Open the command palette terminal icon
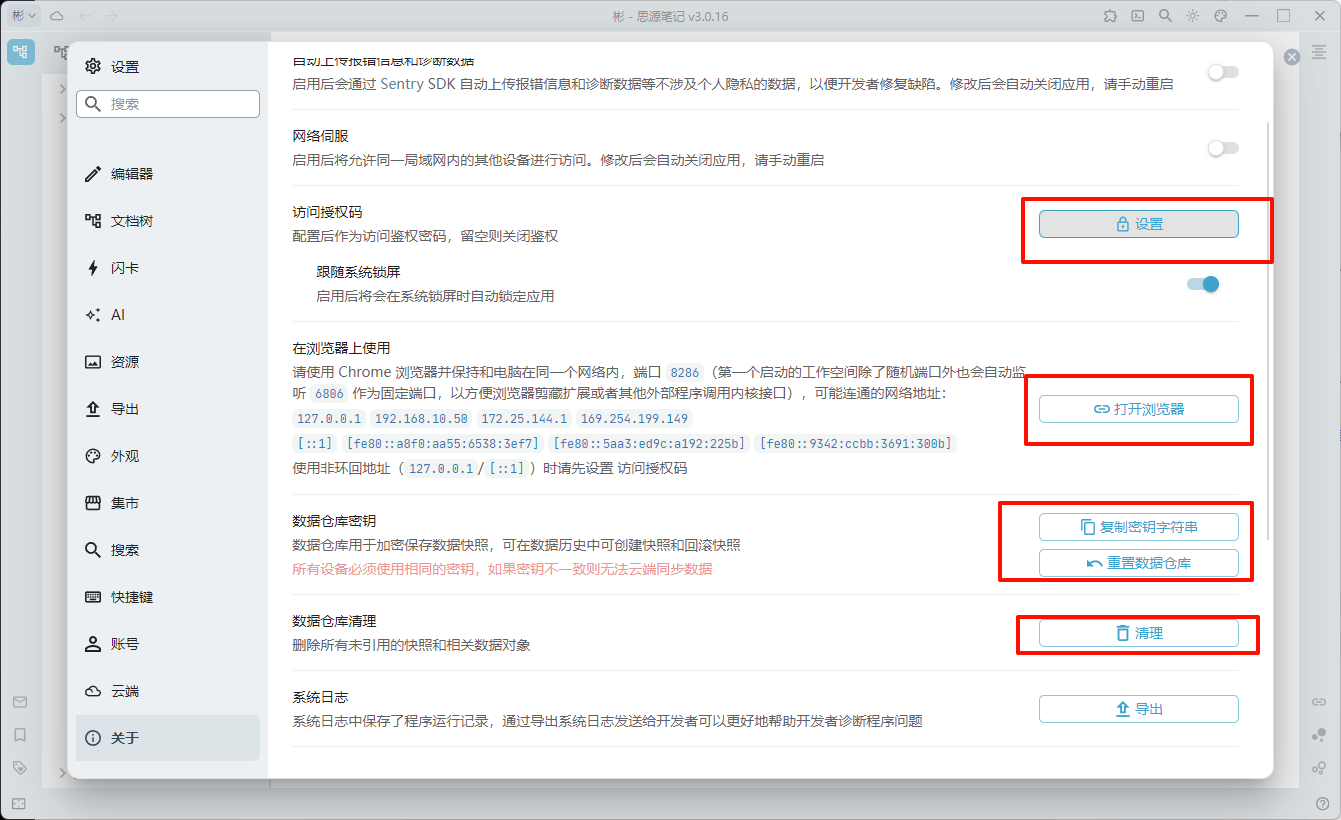The width and height of the screenshot is (1341, 820). point(1138,16)
